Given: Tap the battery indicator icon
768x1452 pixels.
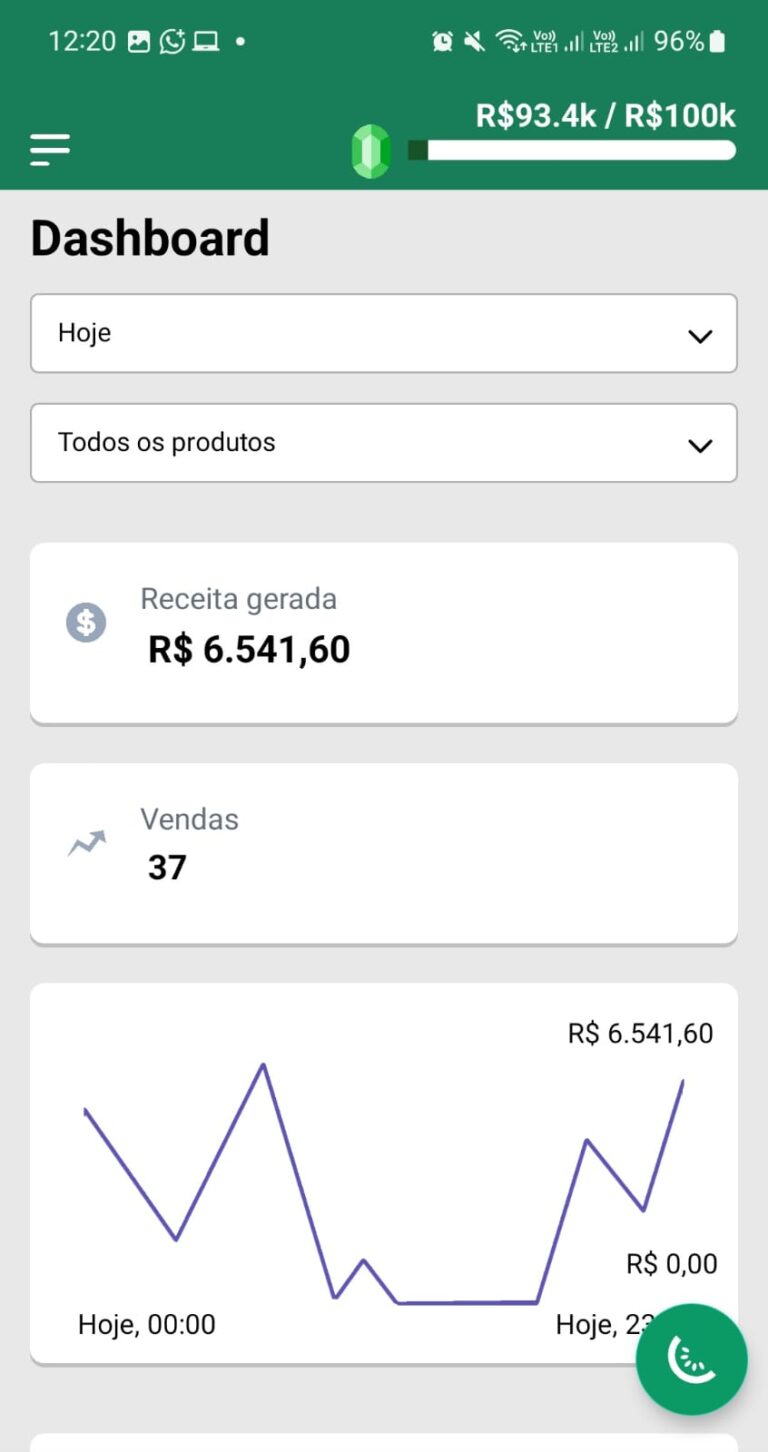Looking at the screenshot, I should [x=717, y=42].
